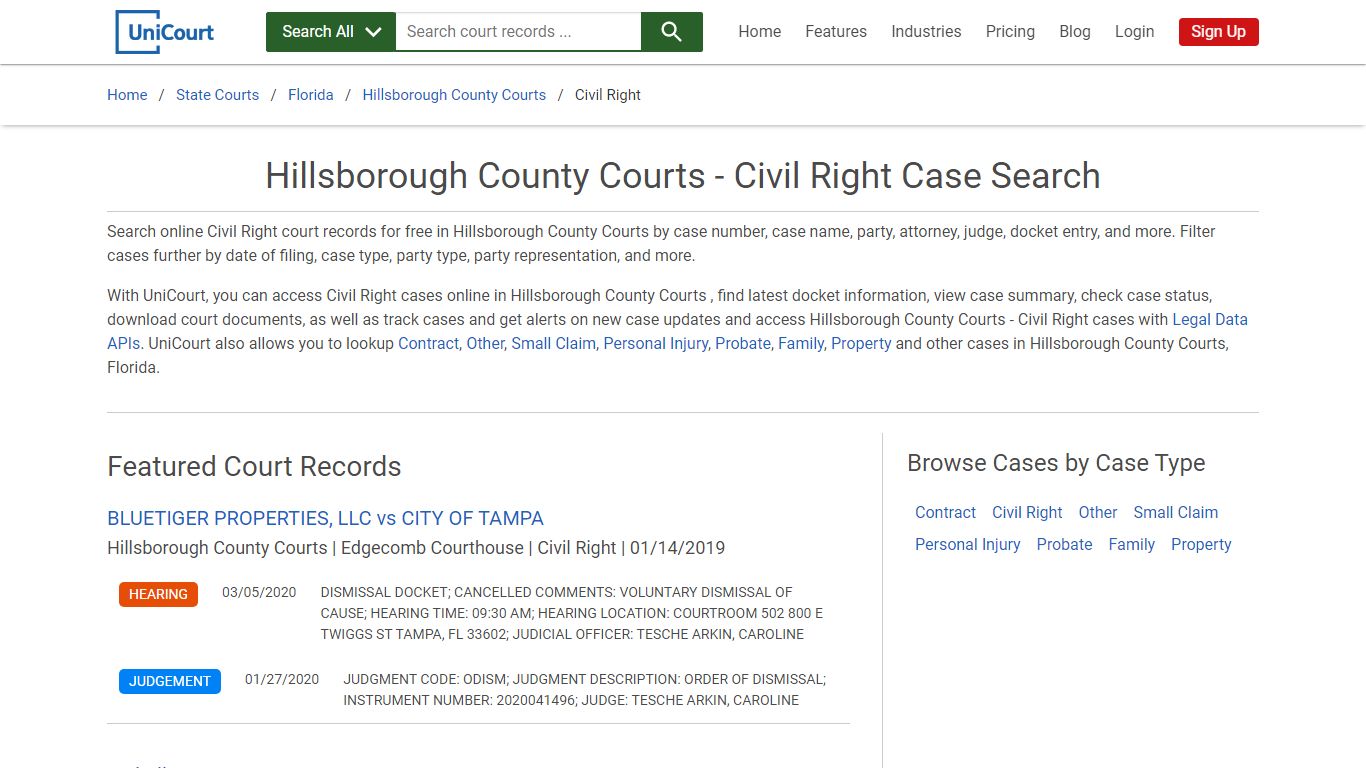Visit the Blog page

[1075, 32]
